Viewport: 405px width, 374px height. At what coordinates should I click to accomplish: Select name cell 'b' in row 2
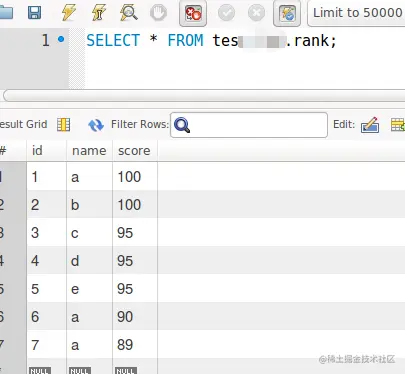point(89,205)
